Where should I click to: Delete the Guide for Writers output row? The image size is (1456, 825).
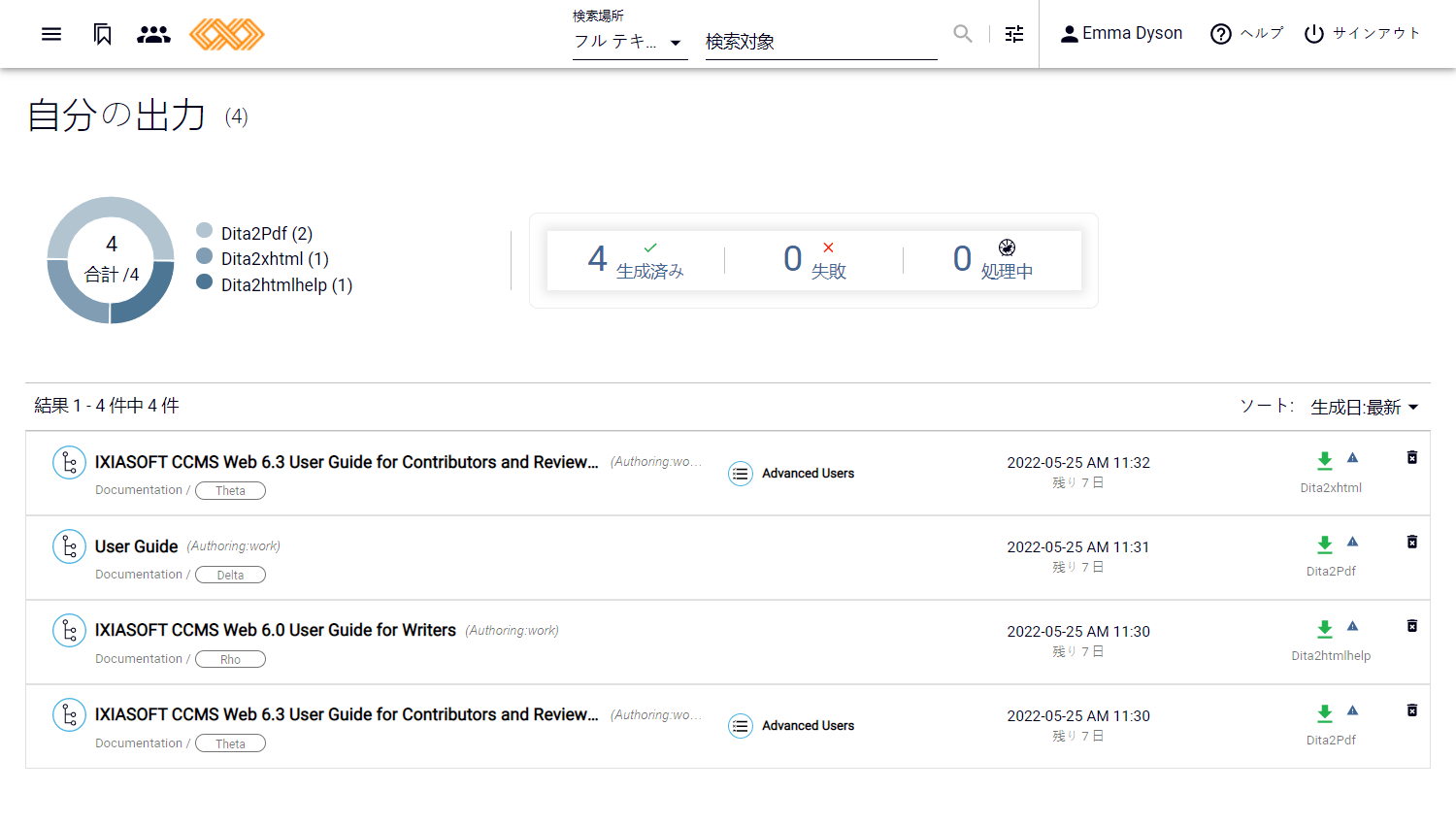(x=1412, y=626)
